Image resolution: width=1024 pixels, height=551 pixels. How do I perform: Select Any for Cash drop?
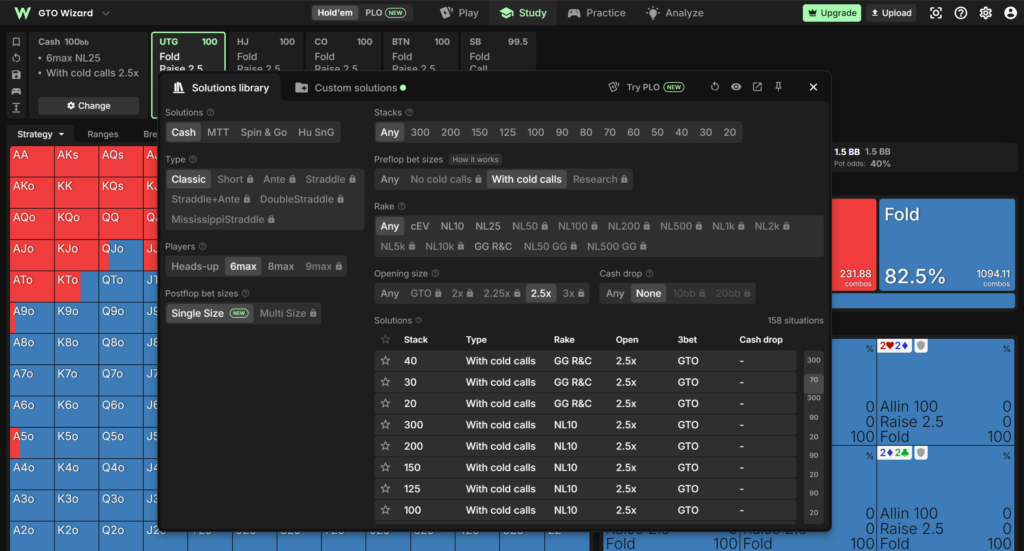(x=615, y=294)
